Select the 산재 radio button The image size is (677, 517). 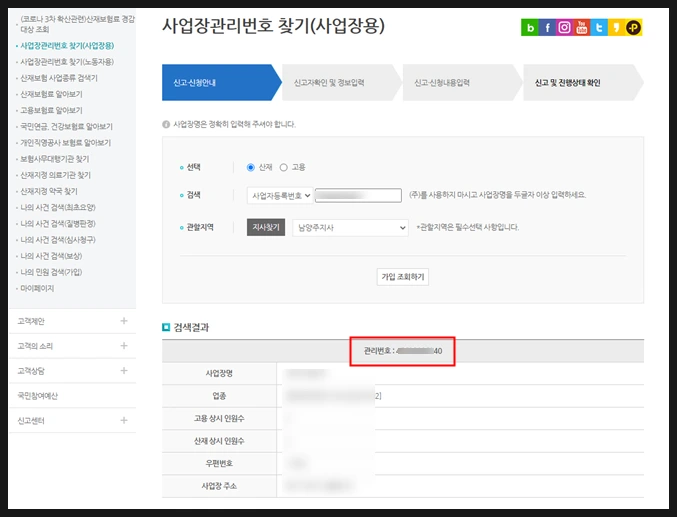pos(250,167)
